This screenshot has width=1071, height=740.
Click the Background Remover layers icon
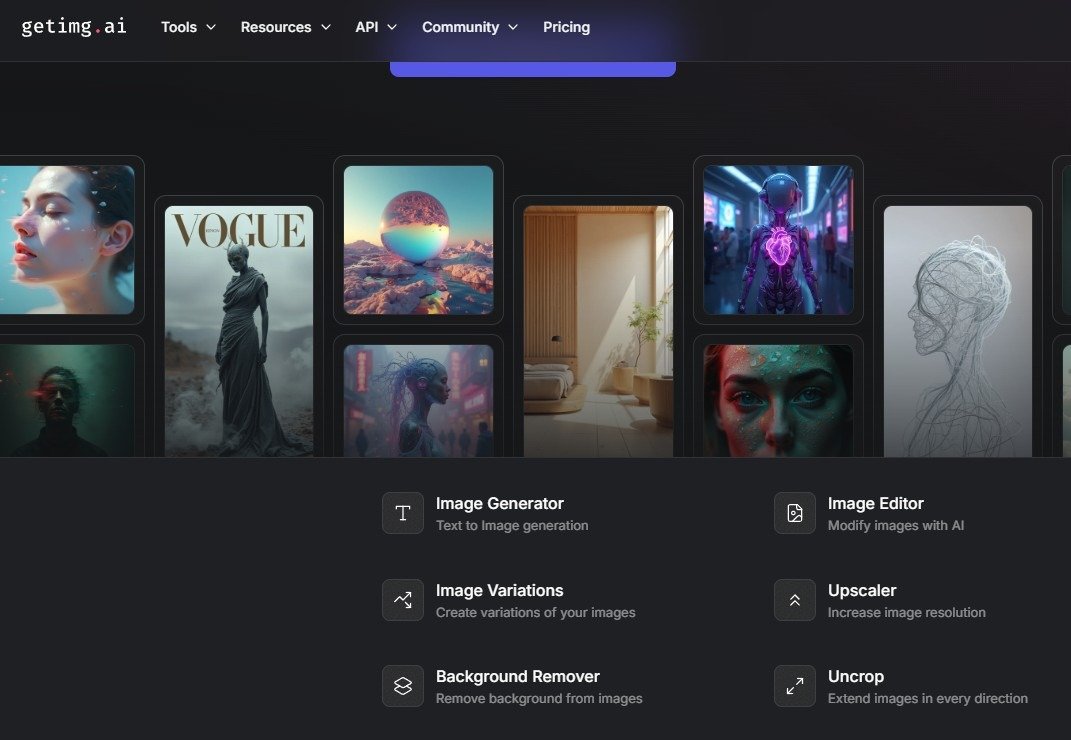(403, 686)
